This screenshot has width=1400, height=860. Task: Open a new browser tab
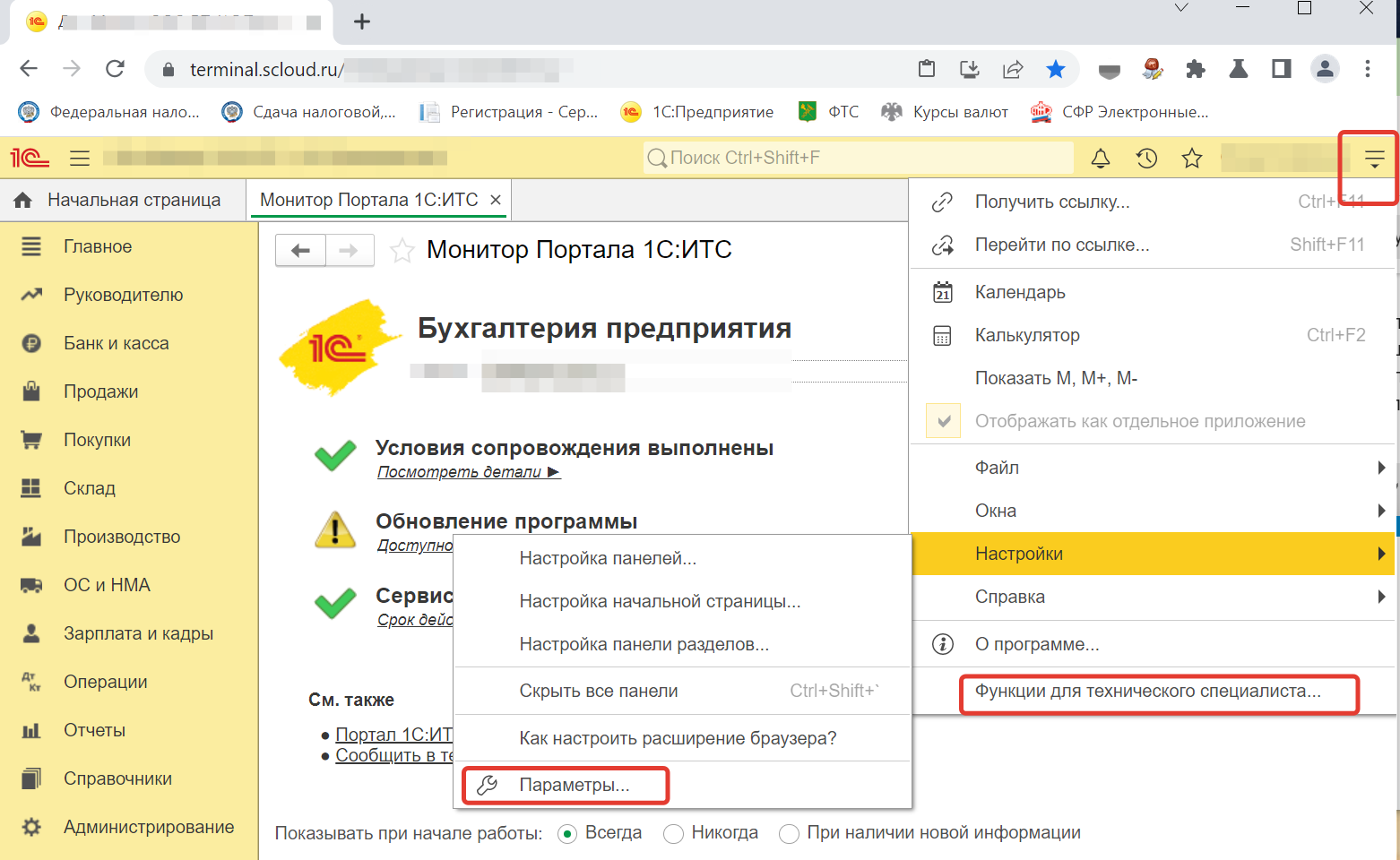pos(362,21)
